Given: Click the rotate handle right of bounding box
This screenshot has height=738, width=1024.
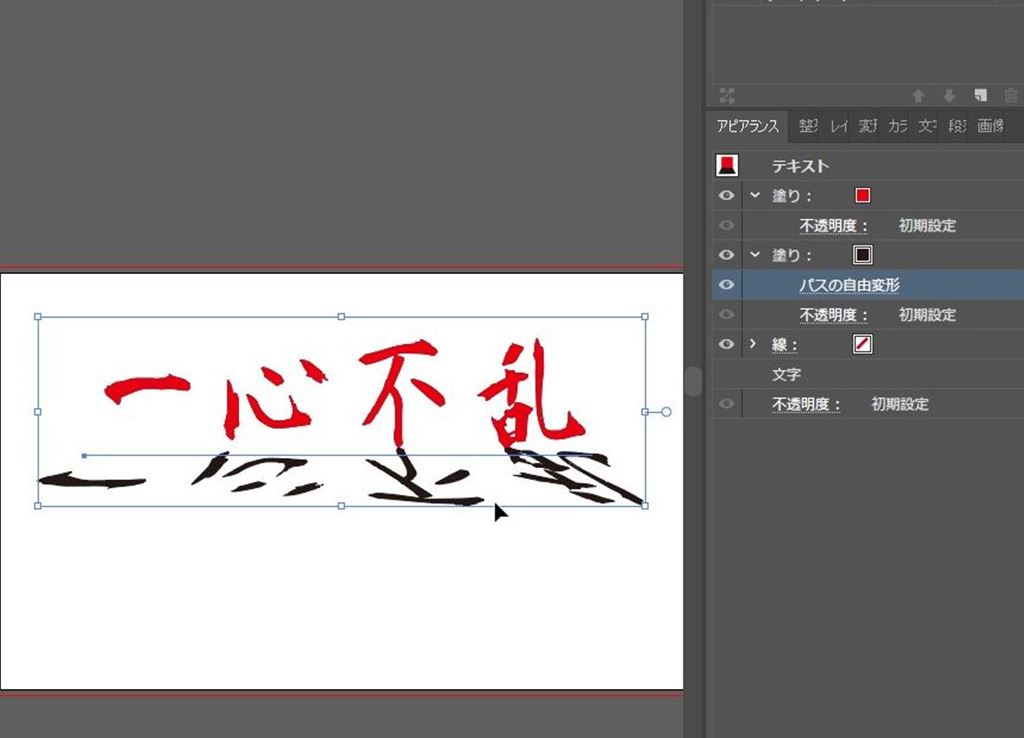Looking at the screenshot, I should (667, 411).
